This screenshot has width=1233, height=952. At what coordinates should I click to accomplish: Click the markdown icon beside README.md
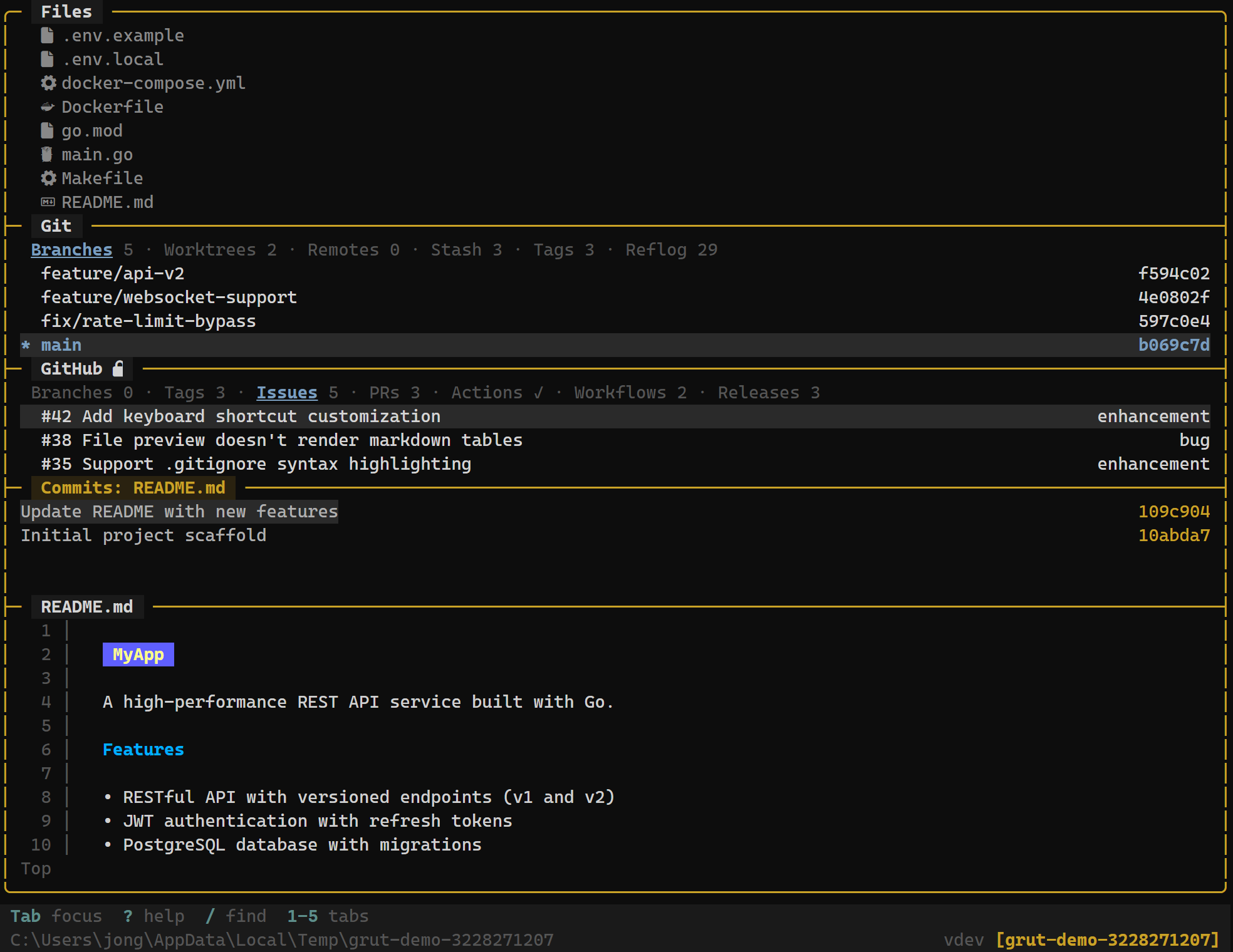click(x=48, y=202)
